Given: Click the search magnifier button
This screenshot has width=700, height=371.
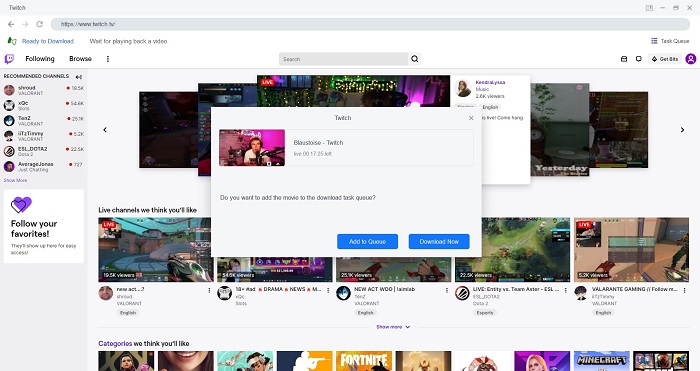Looking at the screenshot, I should pyautogui.click(x=415, y=59).
